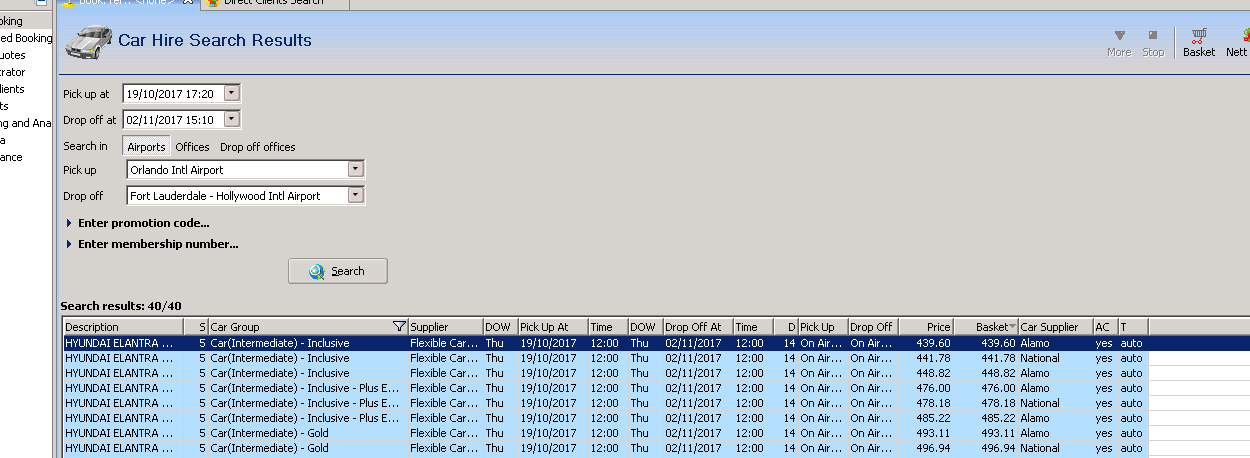Screen dimensions: 1250x458
Task: Open the Basket toolbar icon
Action: [x=1199, y=42]
